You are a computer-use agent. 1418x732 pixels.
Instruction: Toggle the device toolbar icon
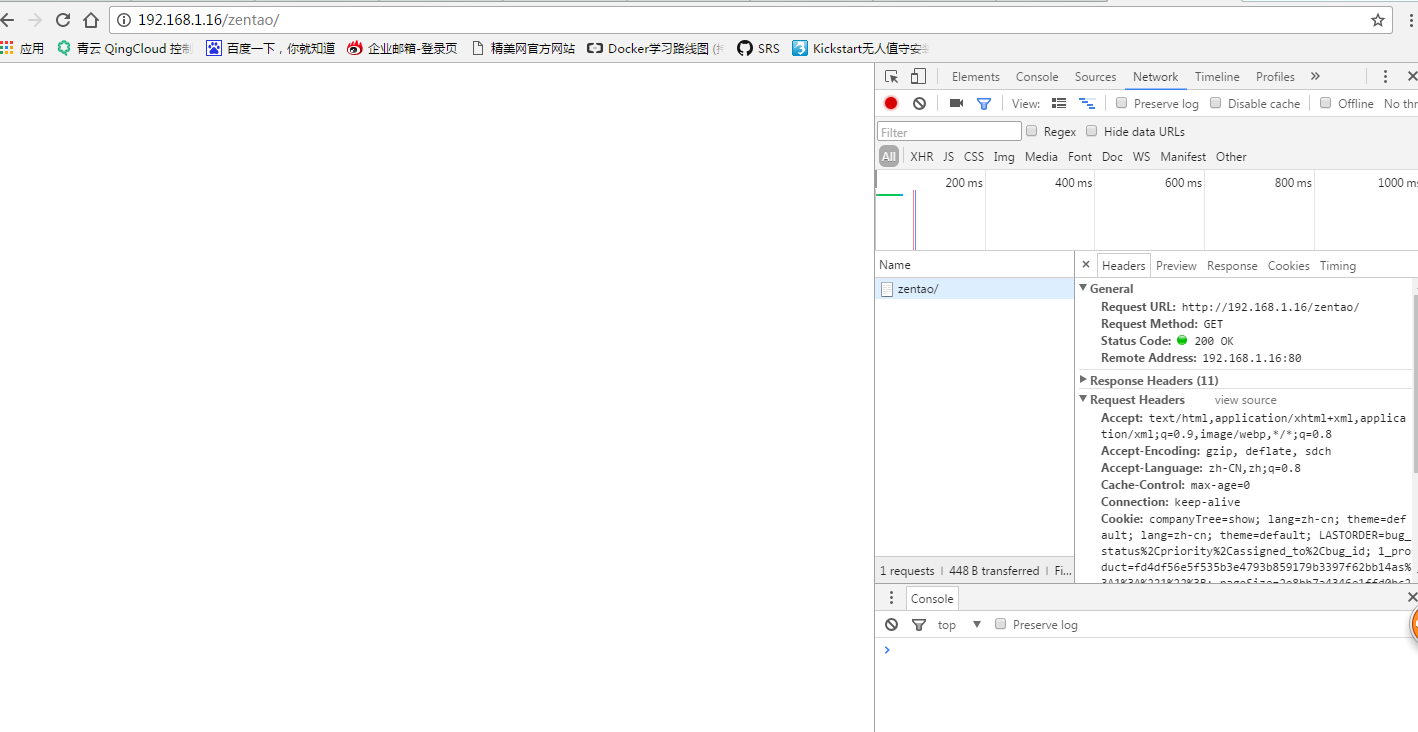[x=918, y=77]
